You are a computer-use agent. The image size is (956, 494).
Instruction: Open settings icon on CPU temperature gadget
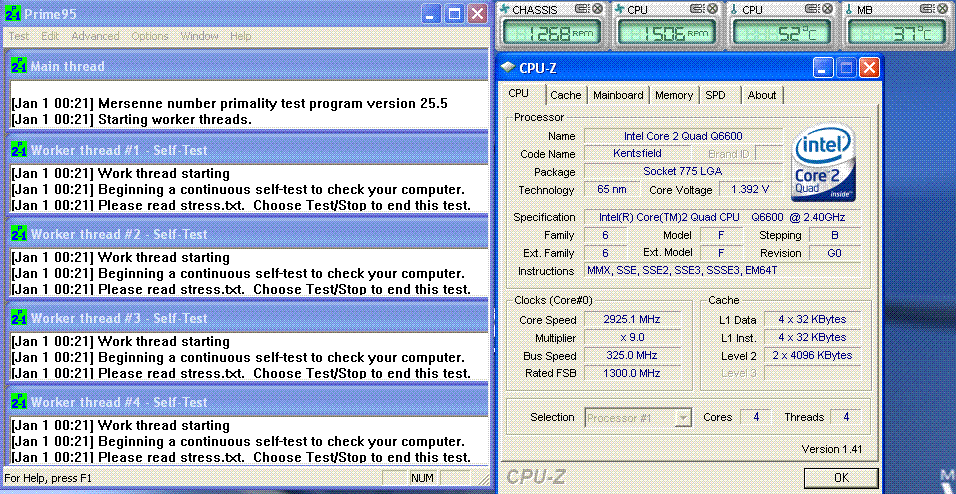[812, 9]
